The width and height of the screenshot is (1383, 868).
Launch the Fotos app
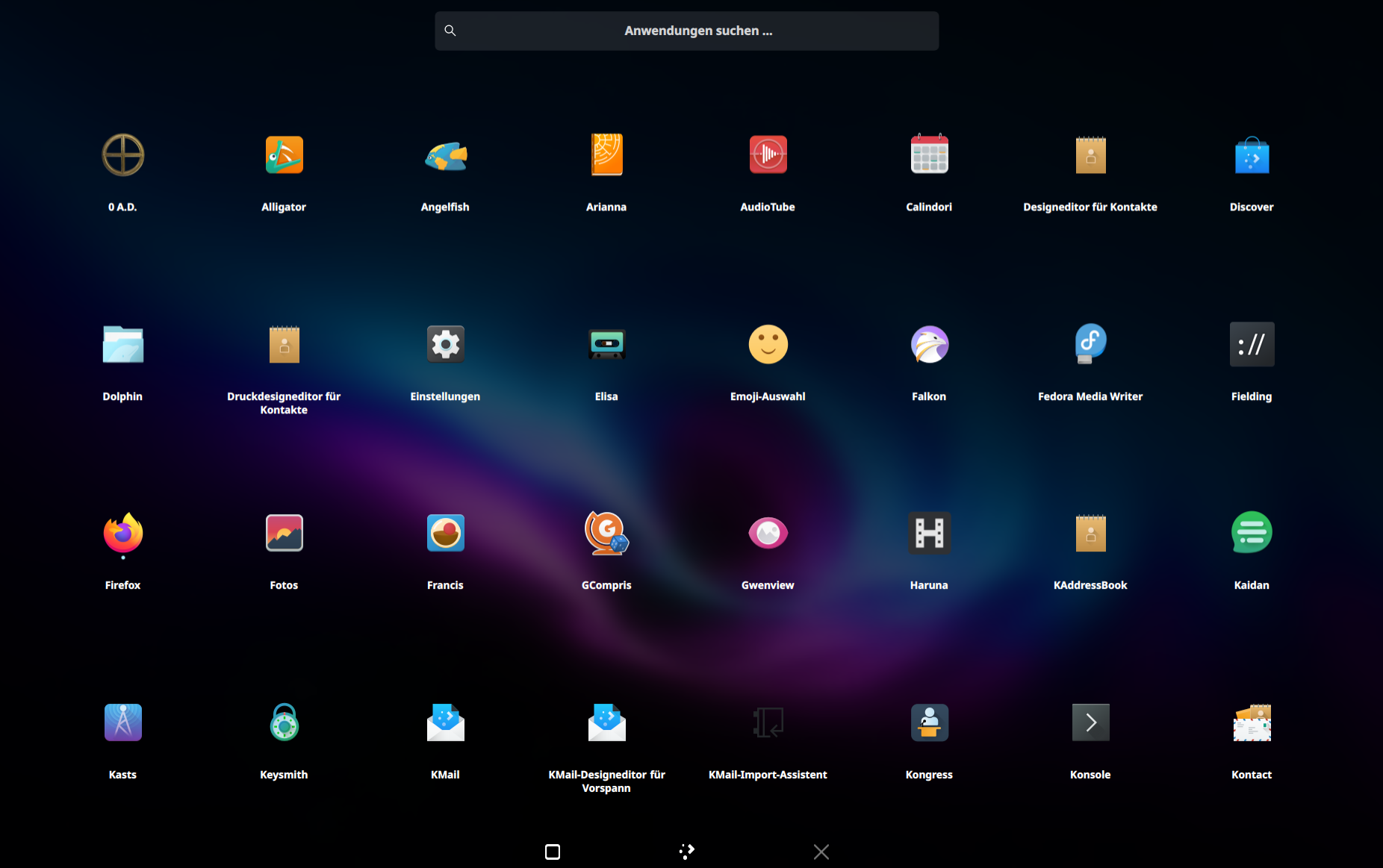click(285, 533)
